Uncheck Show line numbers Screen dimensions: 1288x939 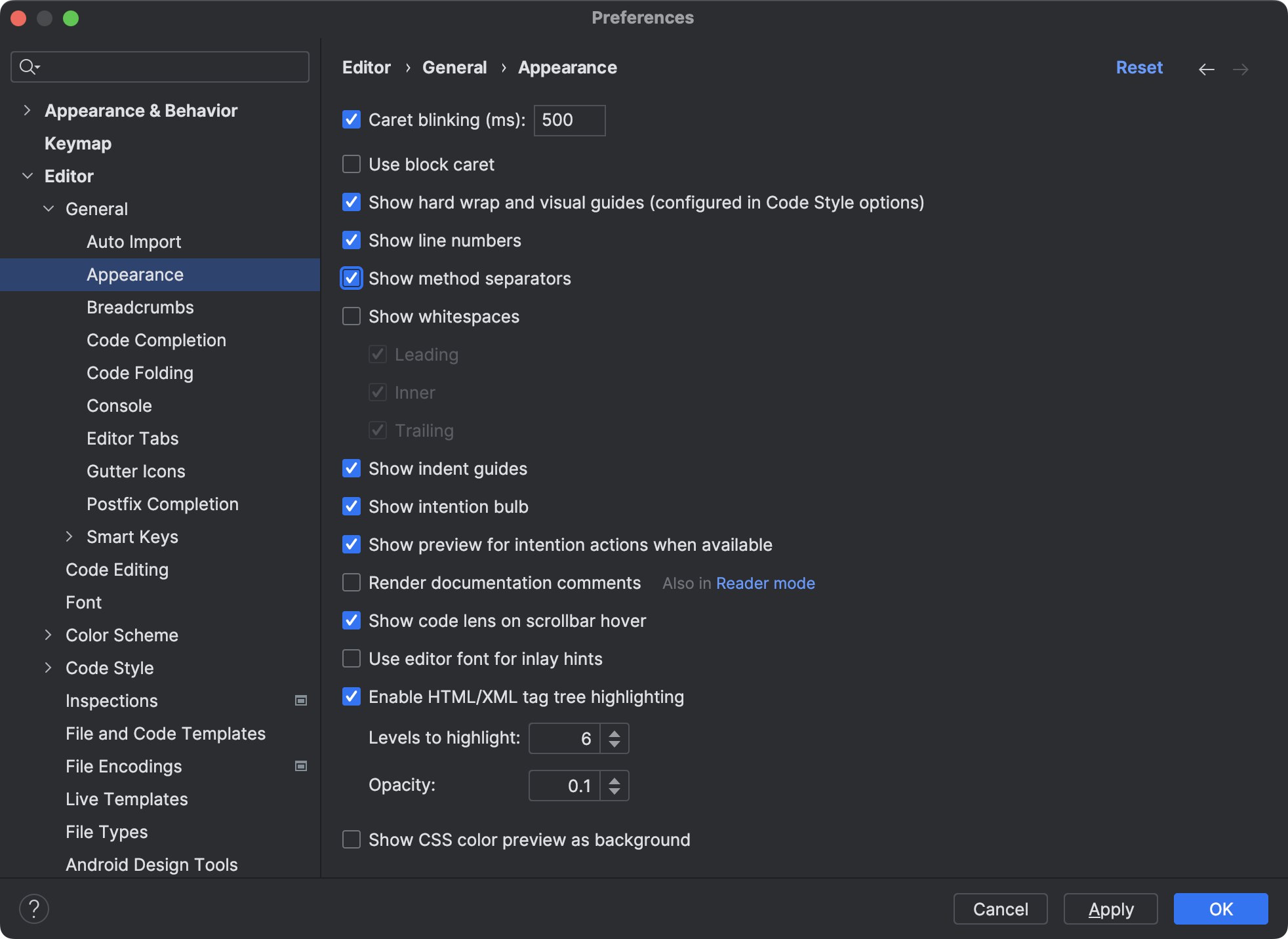[x=352, y=241]
